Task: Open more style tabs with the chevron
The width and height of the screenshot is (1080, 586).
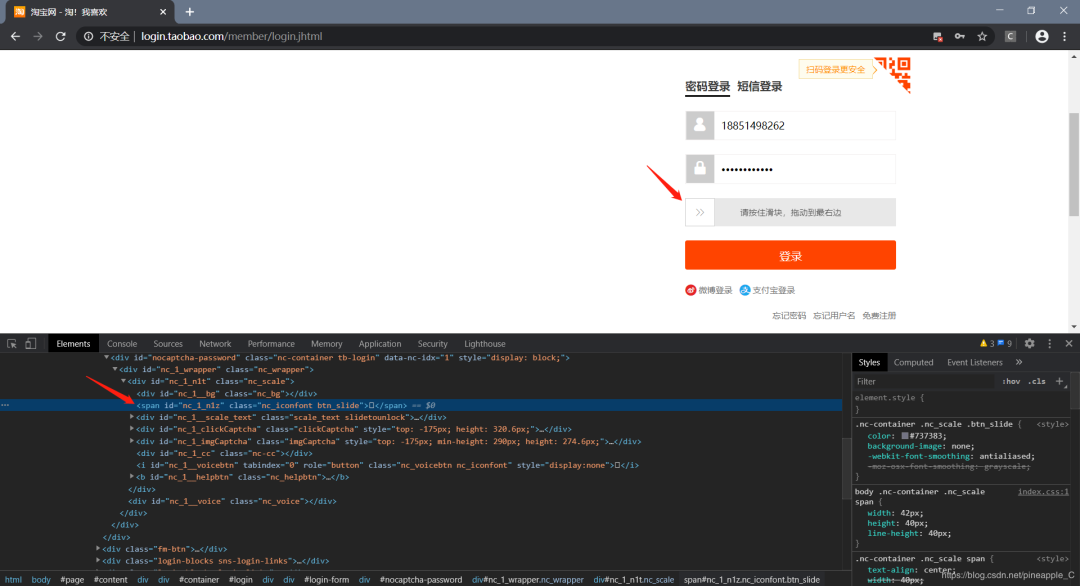Action: pos(1019,362)
